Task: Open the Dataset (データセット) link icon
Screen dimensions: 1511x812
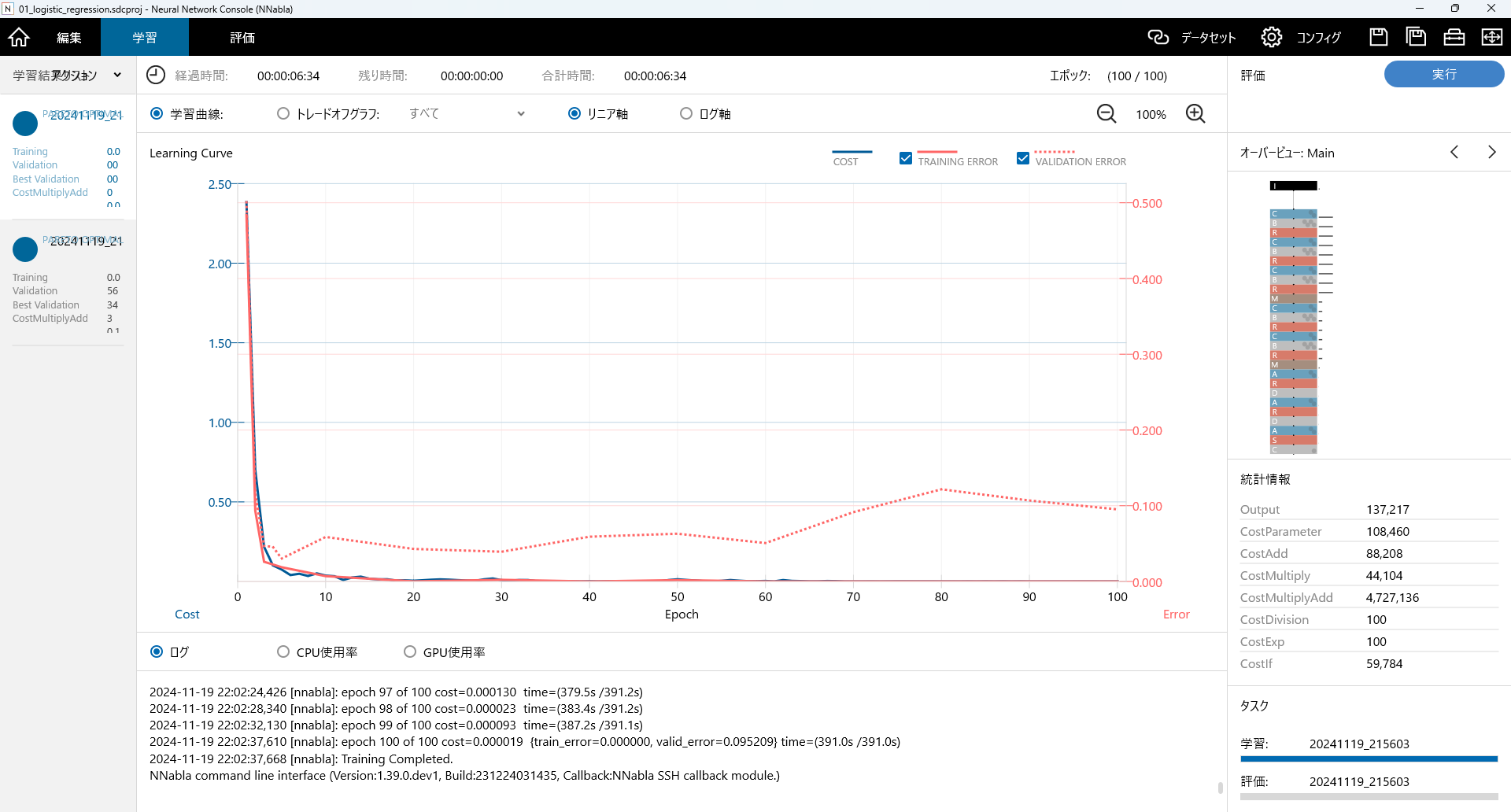Action: coord(1158,37)
